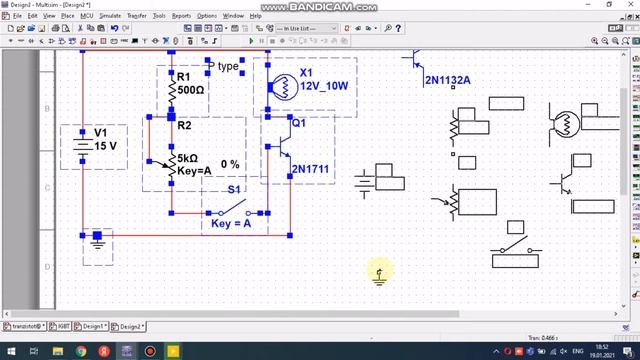Open the Windows Start menu
Viewport: 640px width, 360px height.
pyautogui.click(x=11, y=351)
